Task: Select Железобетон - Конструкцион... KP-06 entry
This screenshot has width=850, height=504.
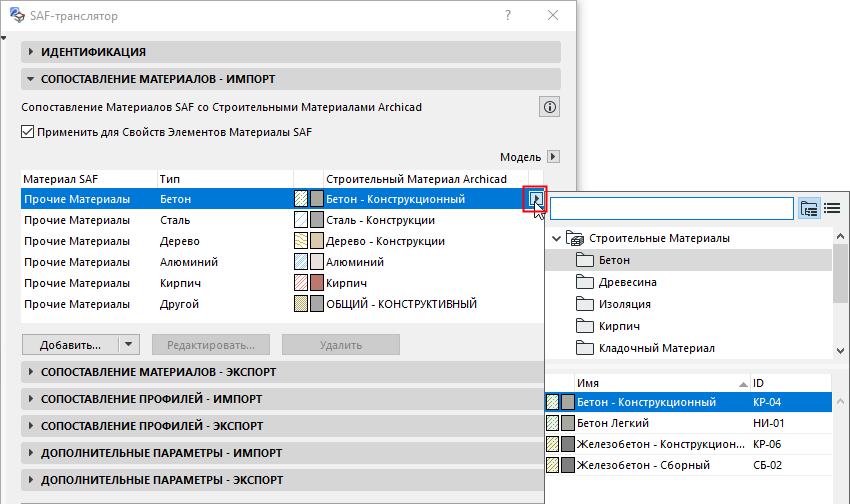Action: pos(688,444)
